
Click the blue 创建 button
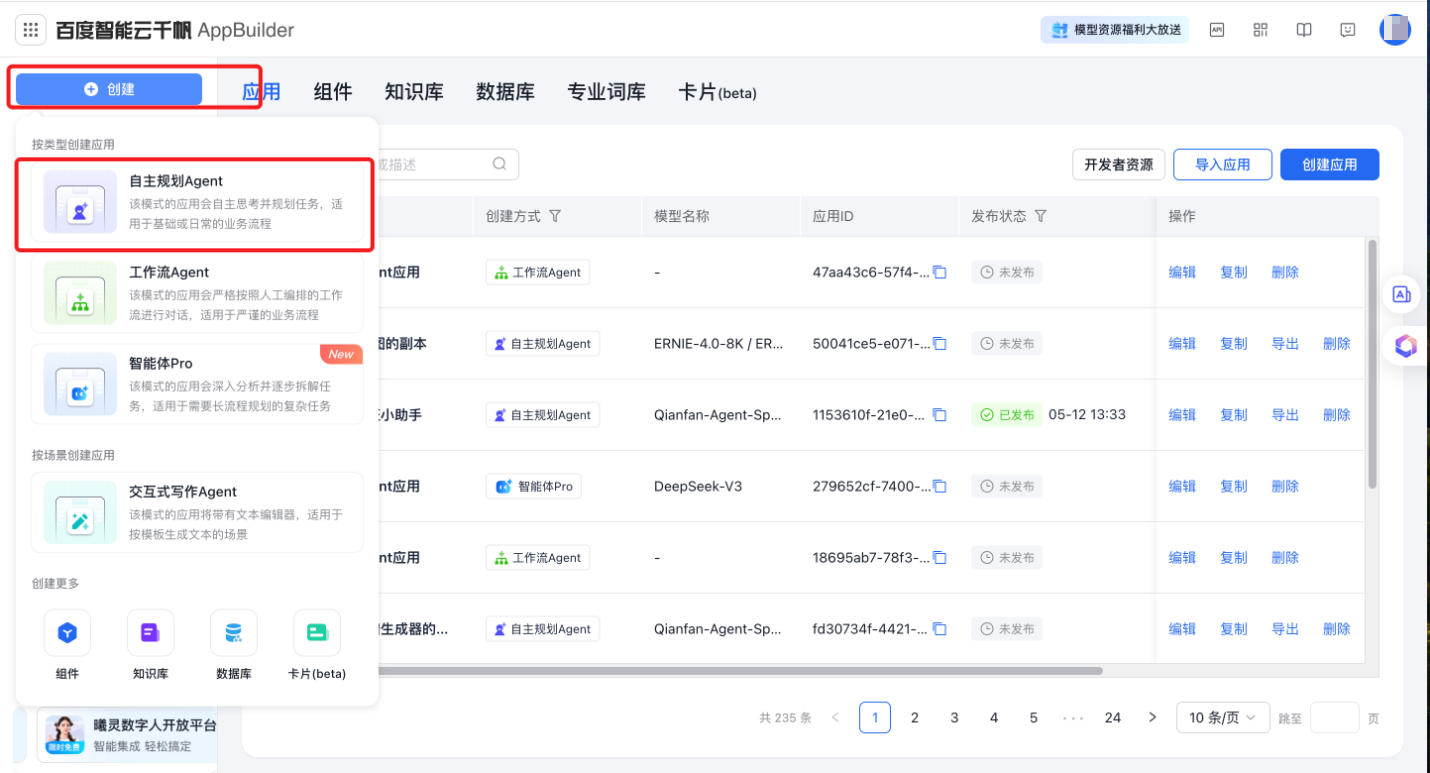pyautogui.click(x=109, y=89)
